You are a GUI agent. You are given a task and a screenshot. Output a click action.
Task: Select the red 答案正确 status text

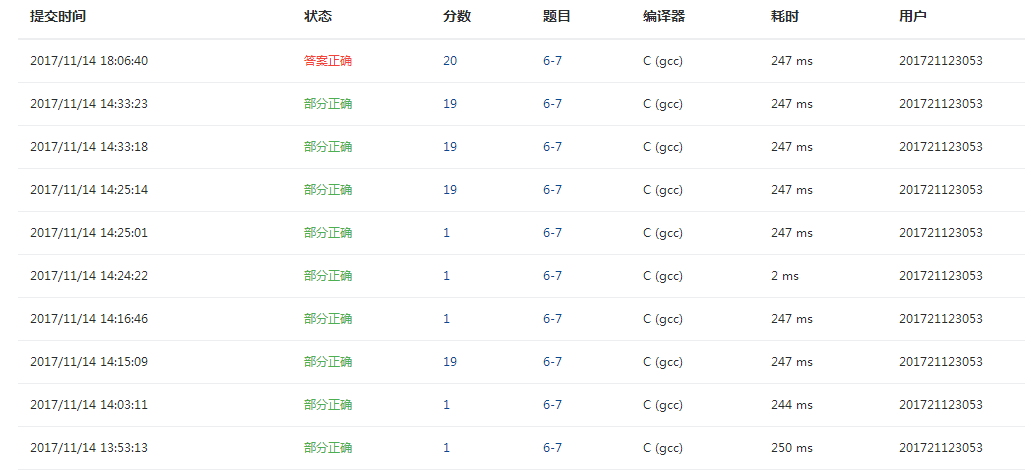tap(328, 61)
